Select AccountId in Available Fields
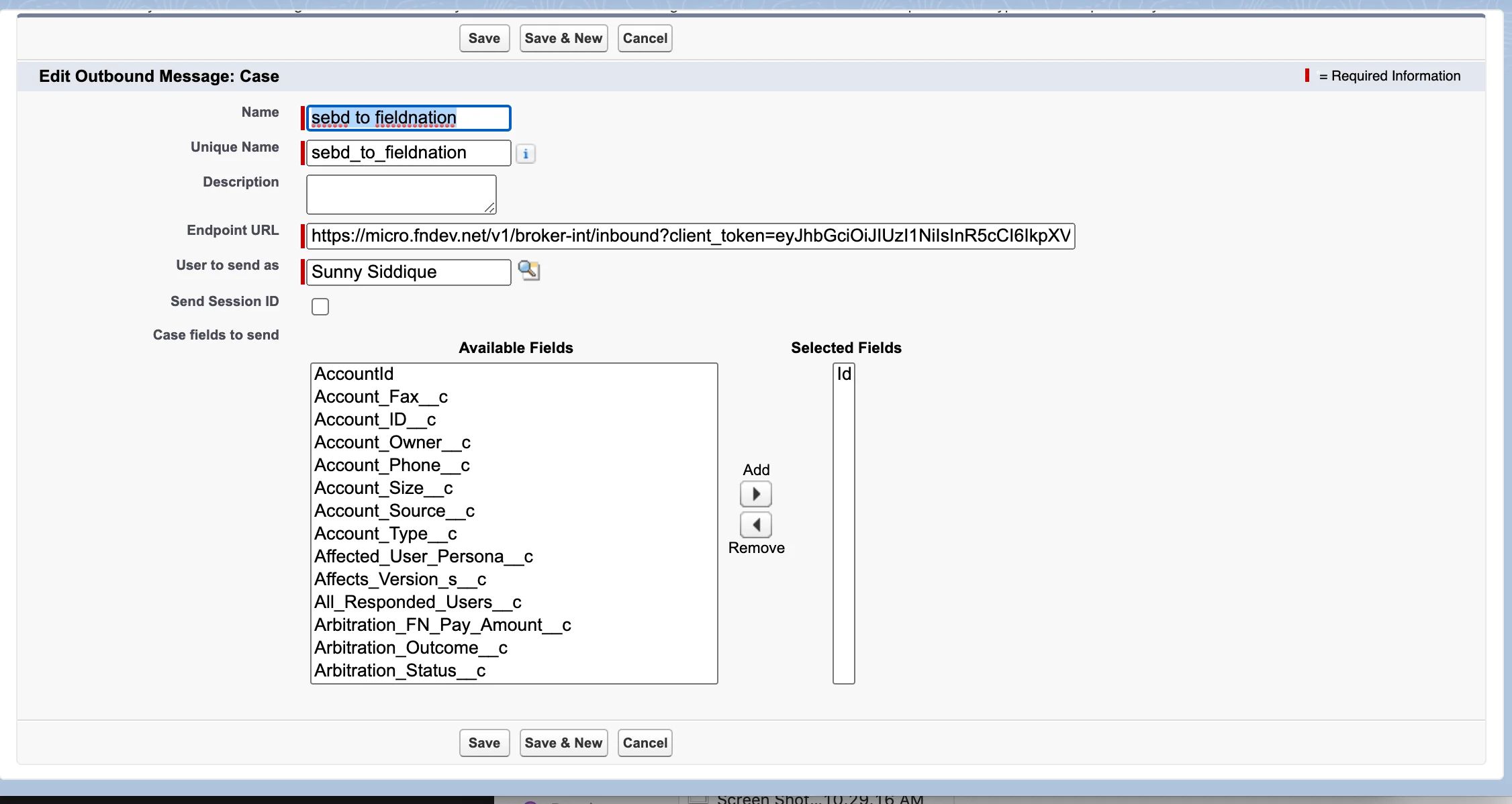The width and height of the screenshot is (1512, 804). coord(354,374)
